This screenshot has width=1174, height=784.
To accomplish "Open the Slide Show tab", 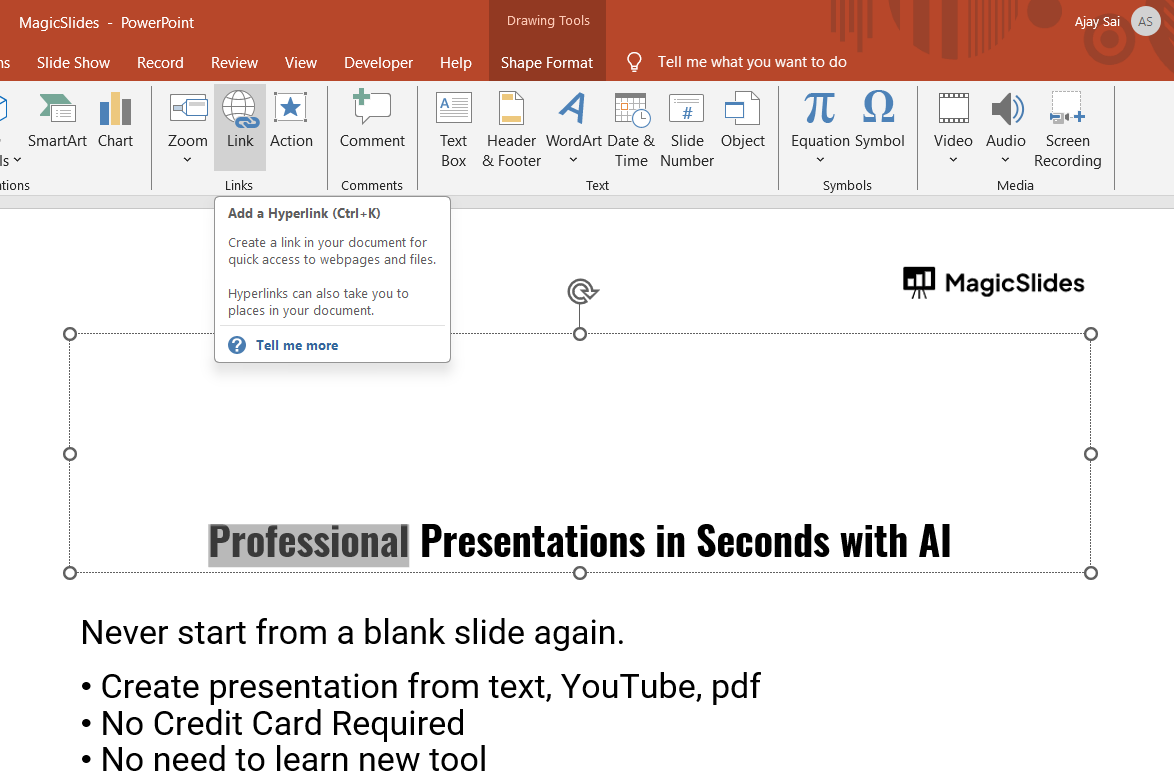I will point(73,63).
